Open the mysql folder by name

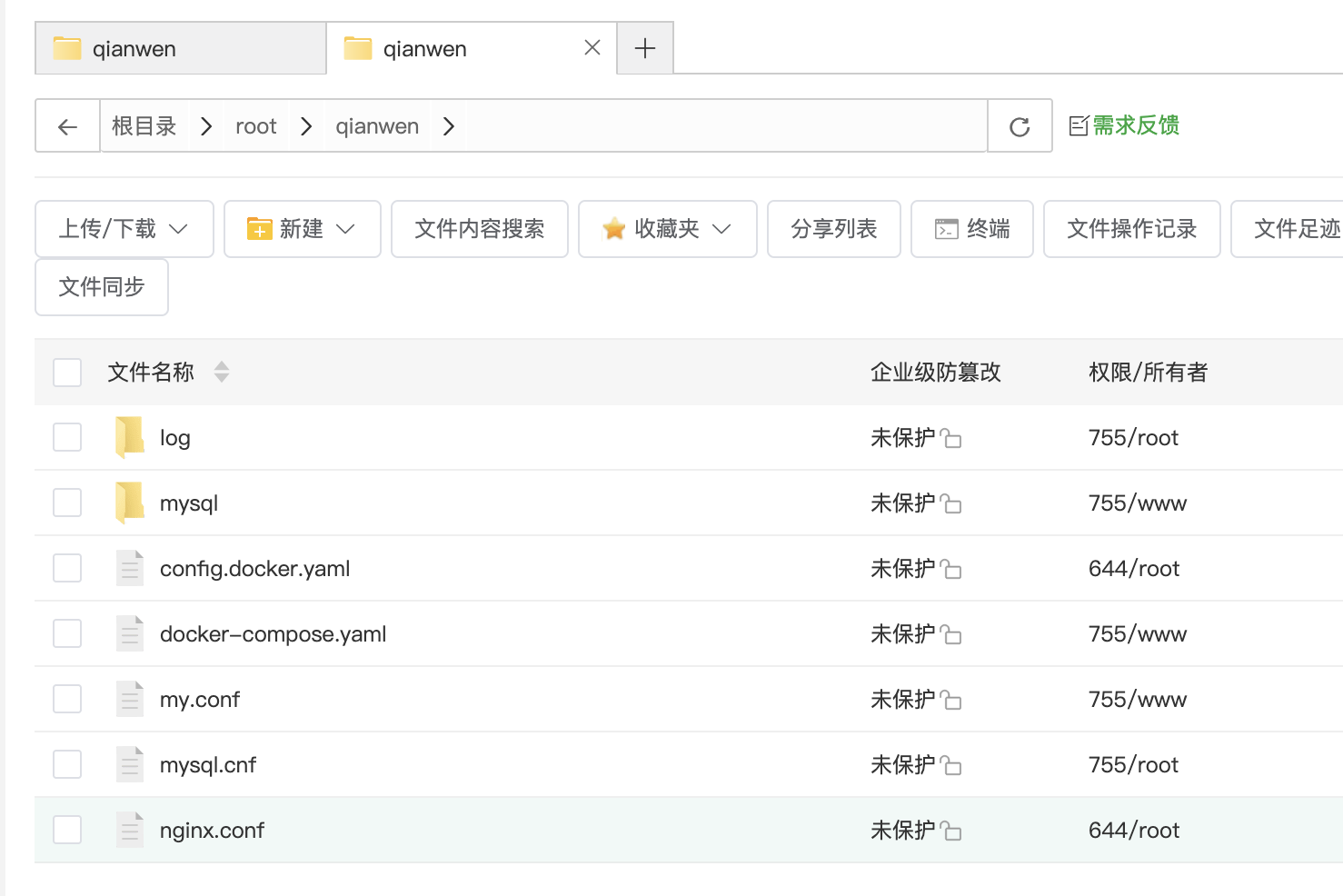tap(189, 503)
